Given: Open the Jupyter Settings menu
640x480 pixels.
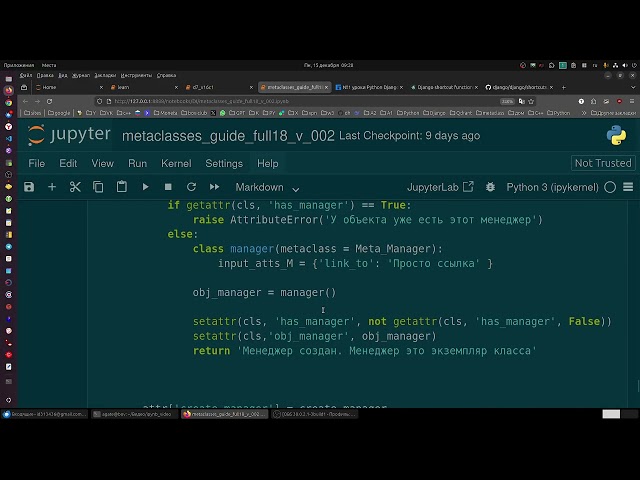Looking at the screenshot, I should pyautogui.click(x=224, y=163).
